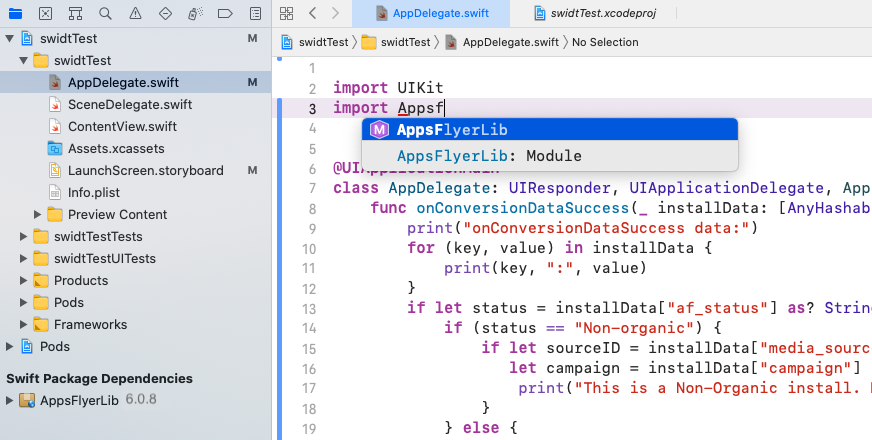Screen dimensions: 872x440
Task: Click the "Non-organic" string literal
Action: point(633,328)
